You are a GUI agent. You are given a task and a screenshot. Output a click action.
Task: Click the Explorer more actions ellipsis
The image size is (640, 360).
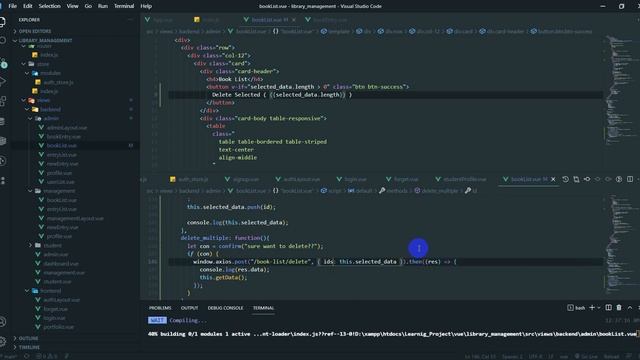(131, 20)
